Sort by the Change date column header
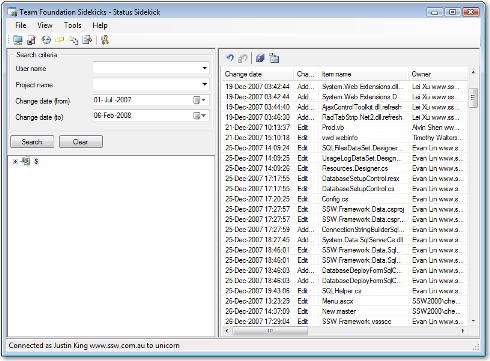490x361 pixels. pyautogui.click(x=257, y=74)
